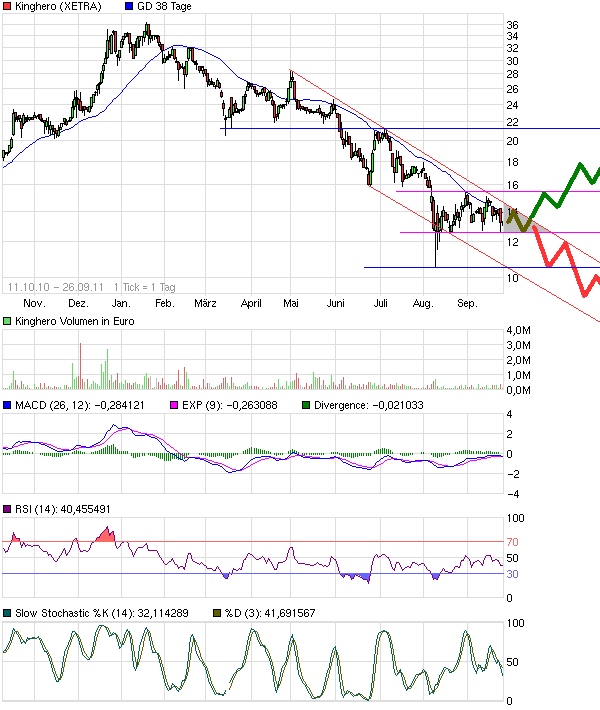Click the 'März' month label on the axis
The image size is (600, 710).
coord(205,303)
